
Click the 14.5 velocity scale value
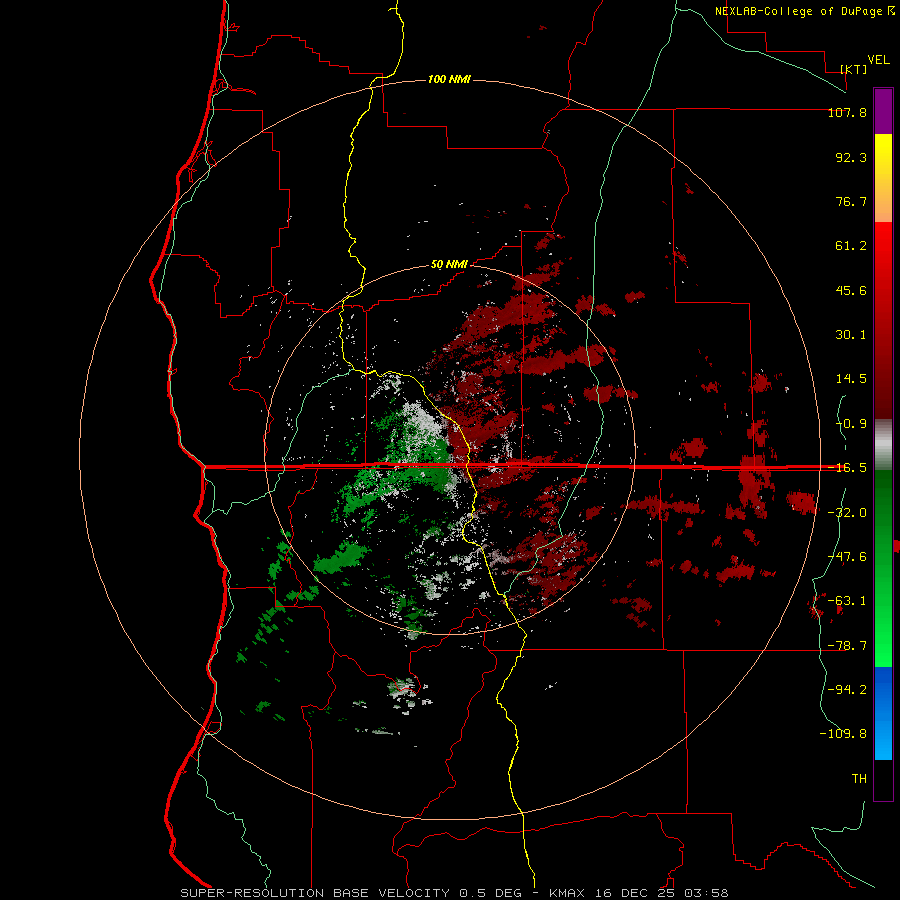pyautogui.click(x=851, y=379)
